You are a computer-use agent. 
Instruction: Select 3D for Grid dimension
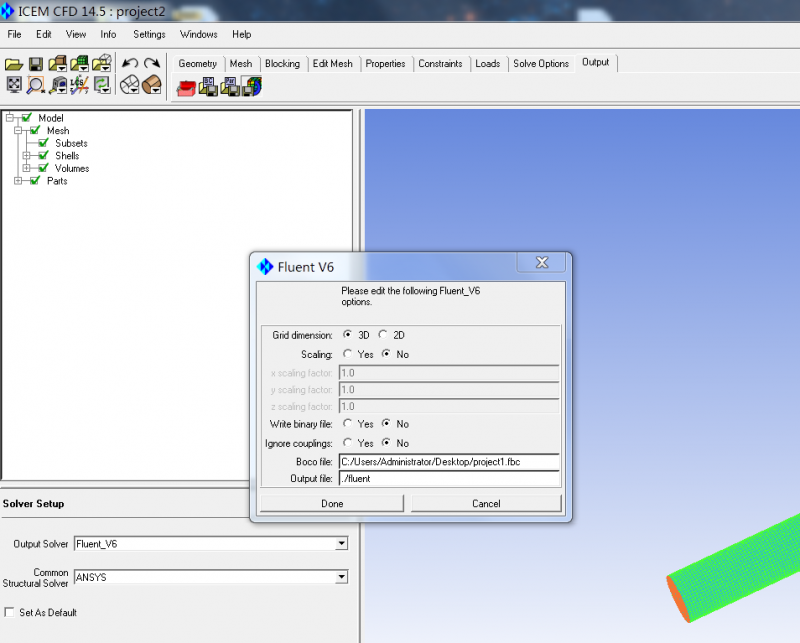pos(347,334)
